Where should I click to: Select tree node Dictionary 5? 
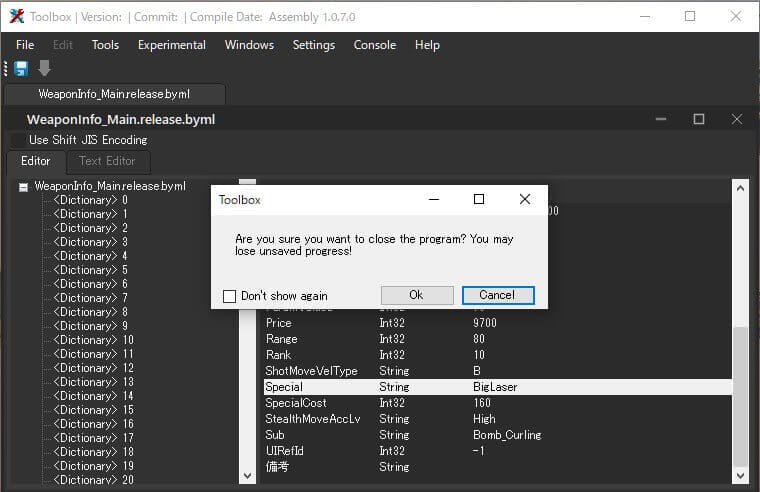91,270
